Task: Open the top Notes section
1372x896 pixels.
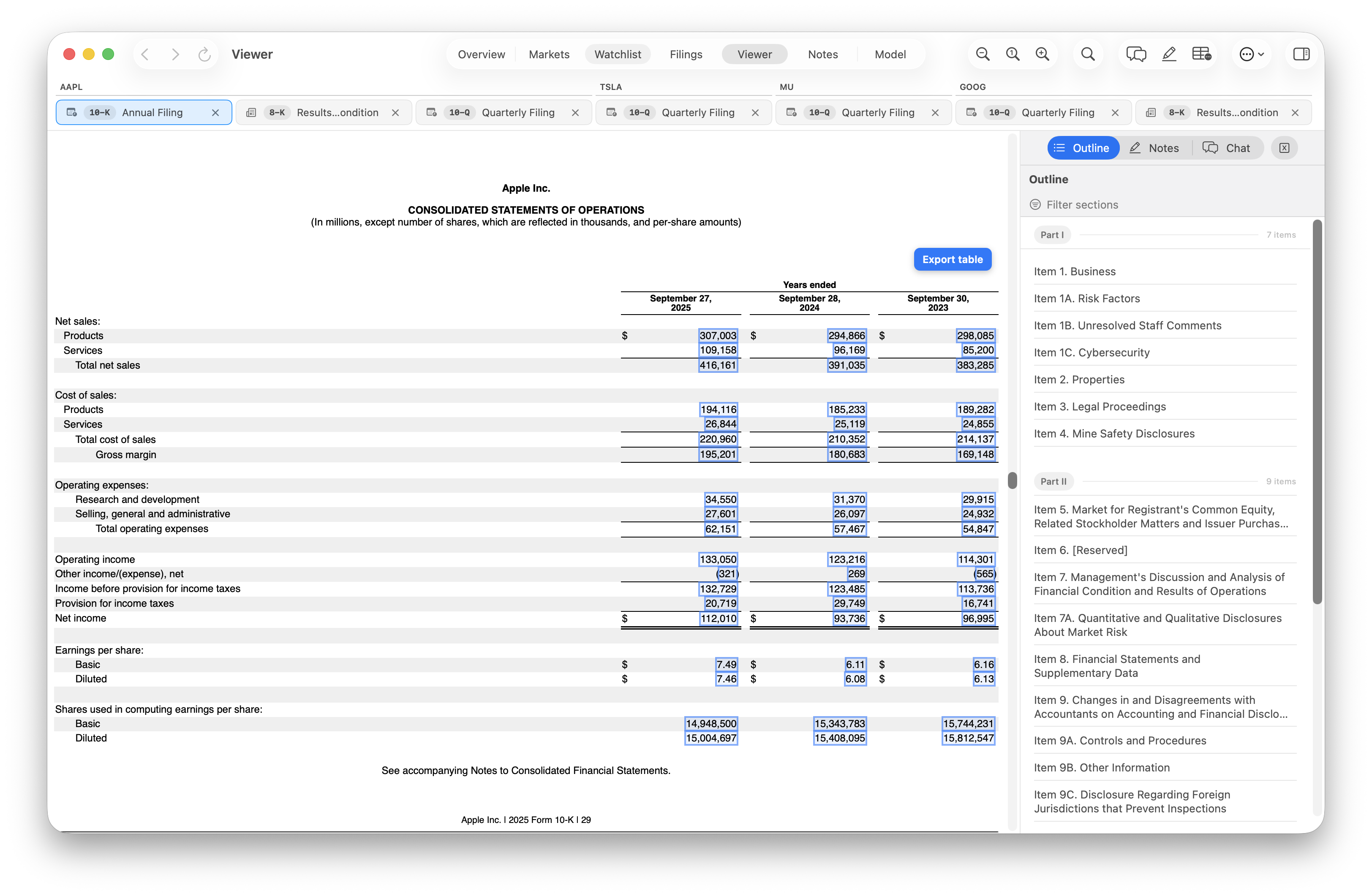Action: tap(822, 54)
